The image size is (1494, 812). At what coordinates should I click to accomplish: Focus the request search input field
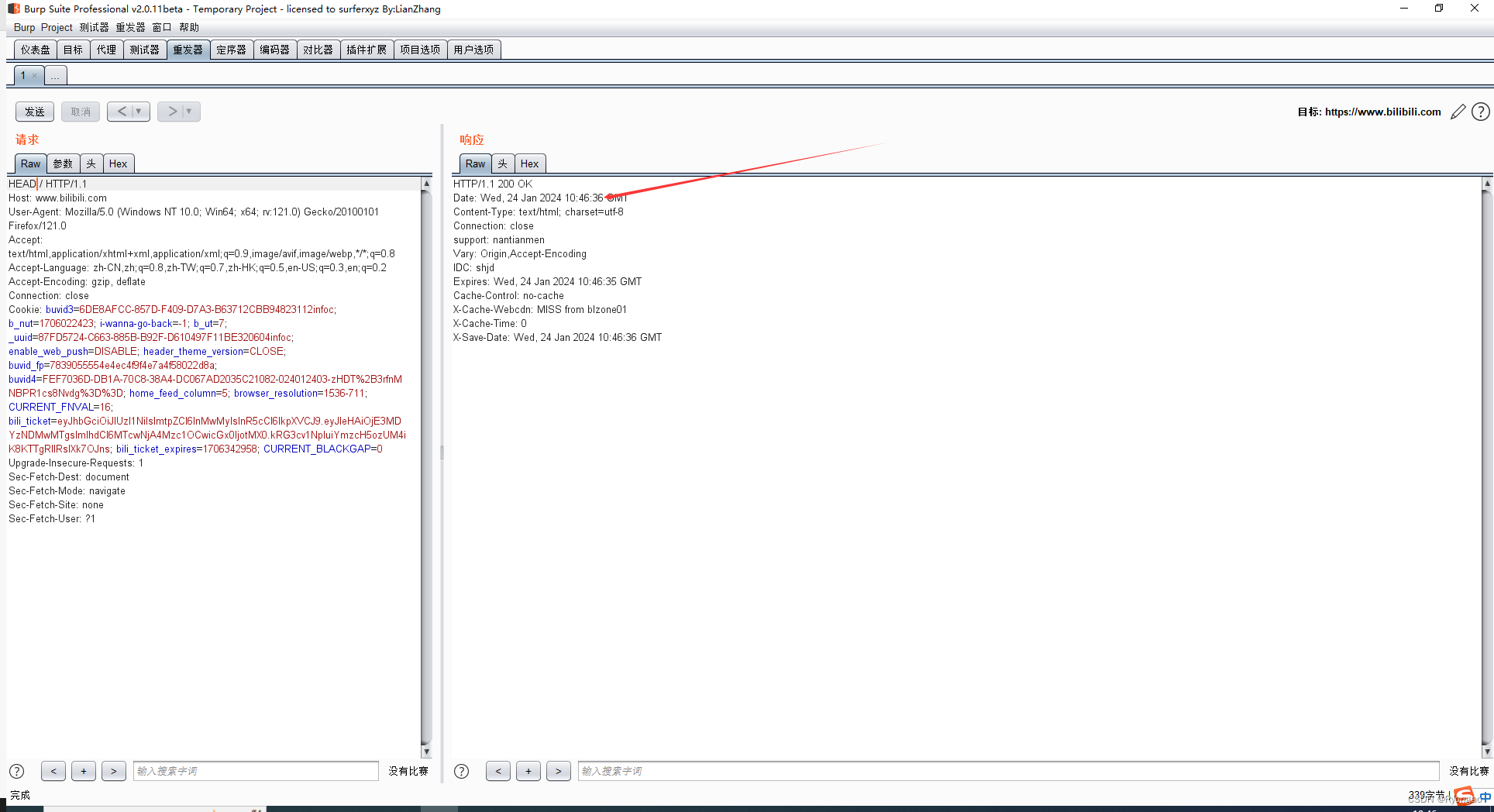coord(256,771)
